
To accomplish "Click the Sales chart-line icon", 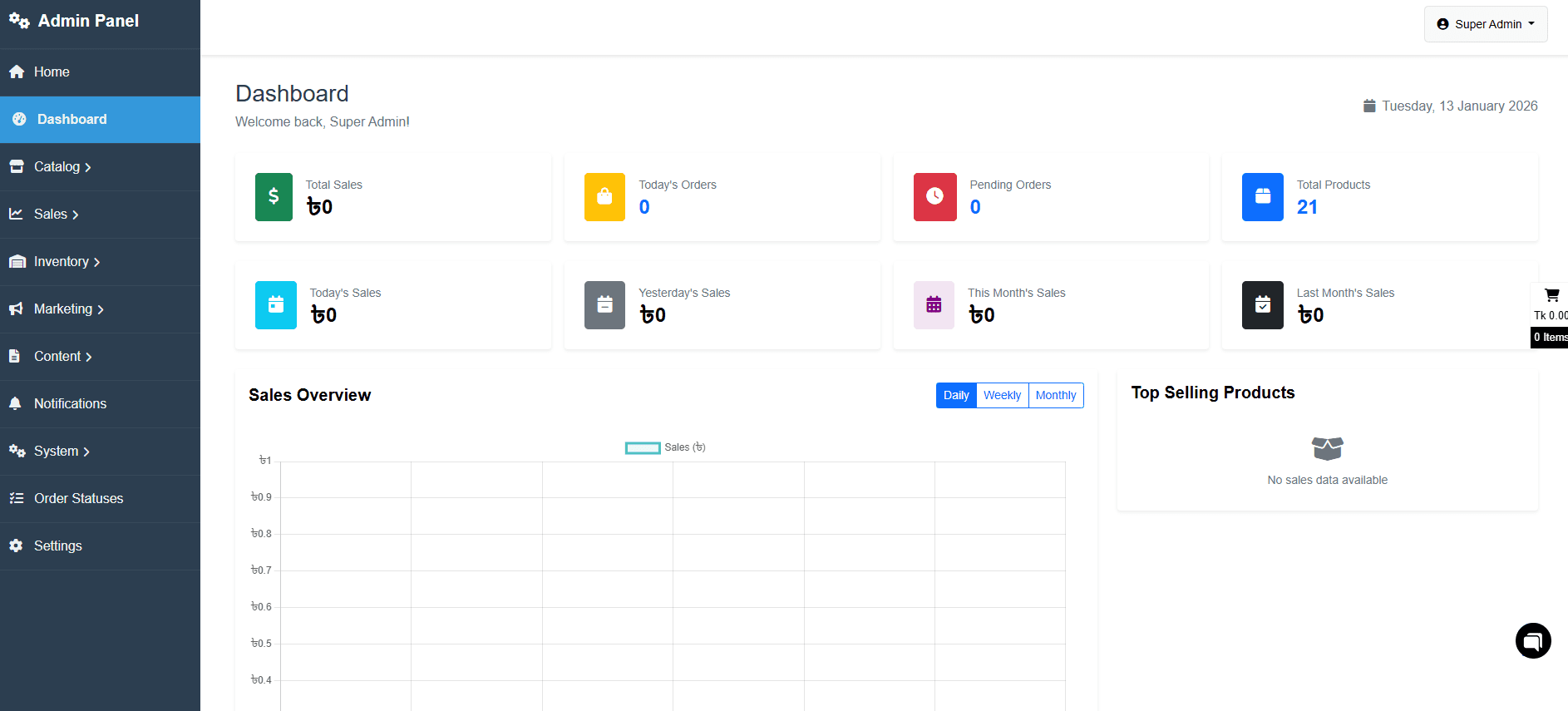I will pyautogui.click(x=16, y=214).
